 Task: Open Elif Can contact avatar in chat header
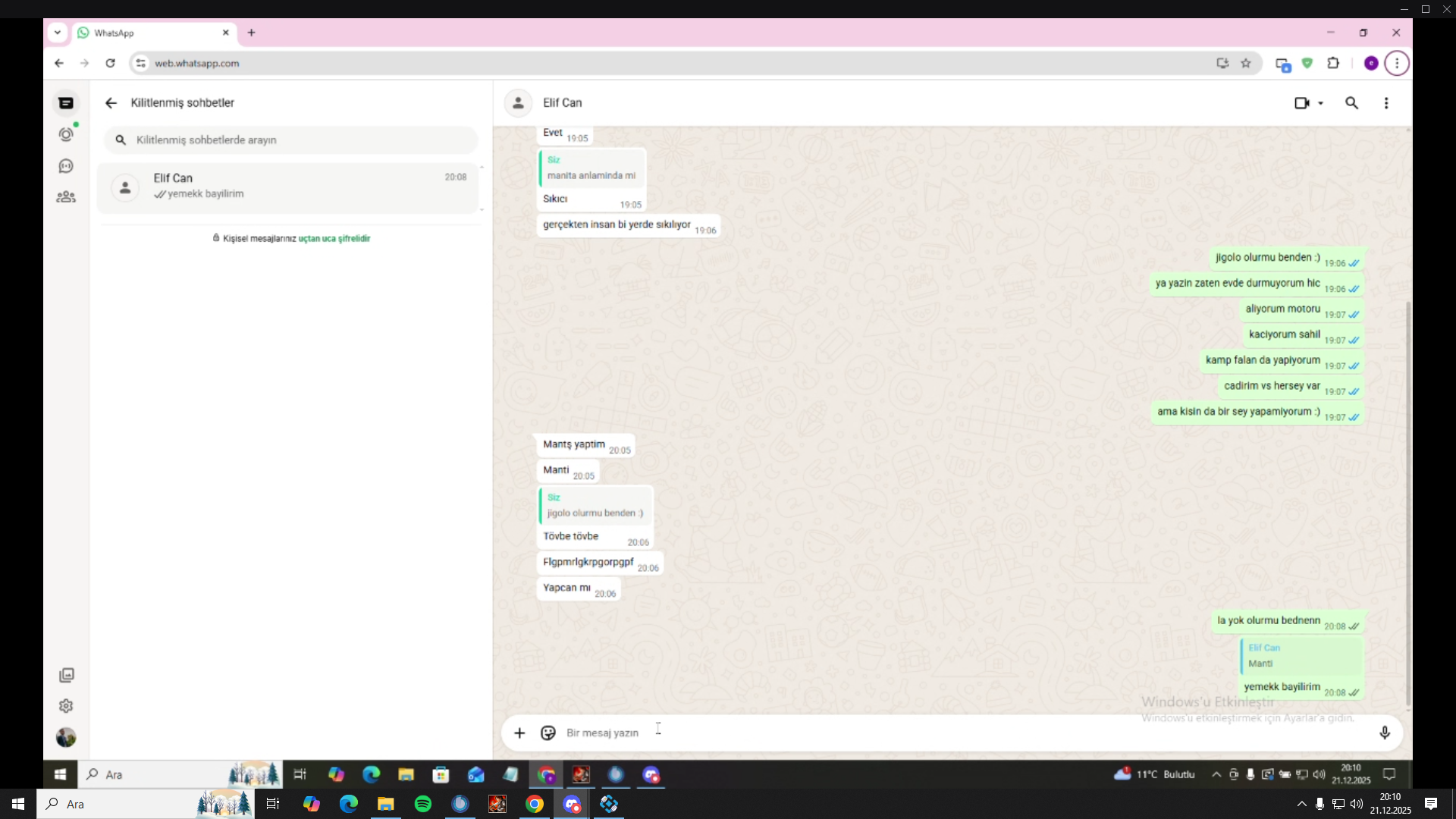click(x=519, y=103)
